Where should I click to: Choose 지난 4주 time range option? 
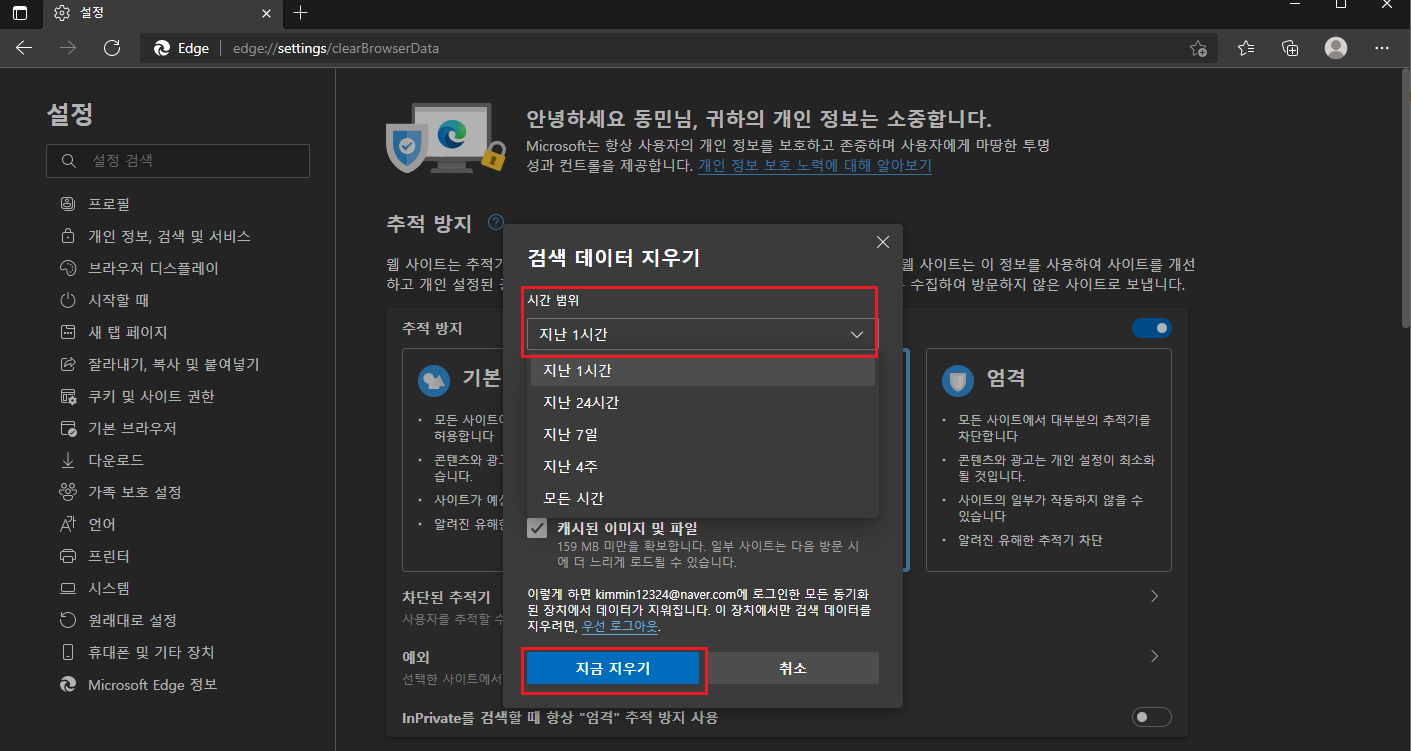(x=702, y=466)
